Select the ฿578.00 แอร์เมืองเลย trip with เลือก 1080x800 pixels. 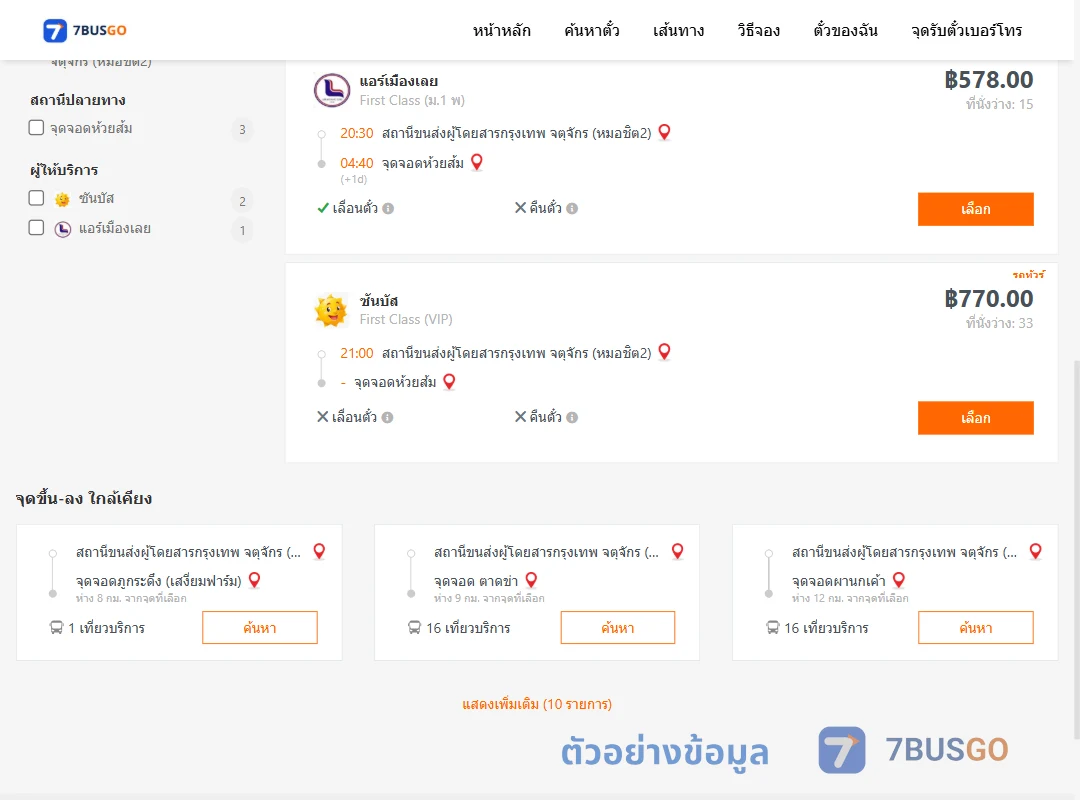coord(975,209)
